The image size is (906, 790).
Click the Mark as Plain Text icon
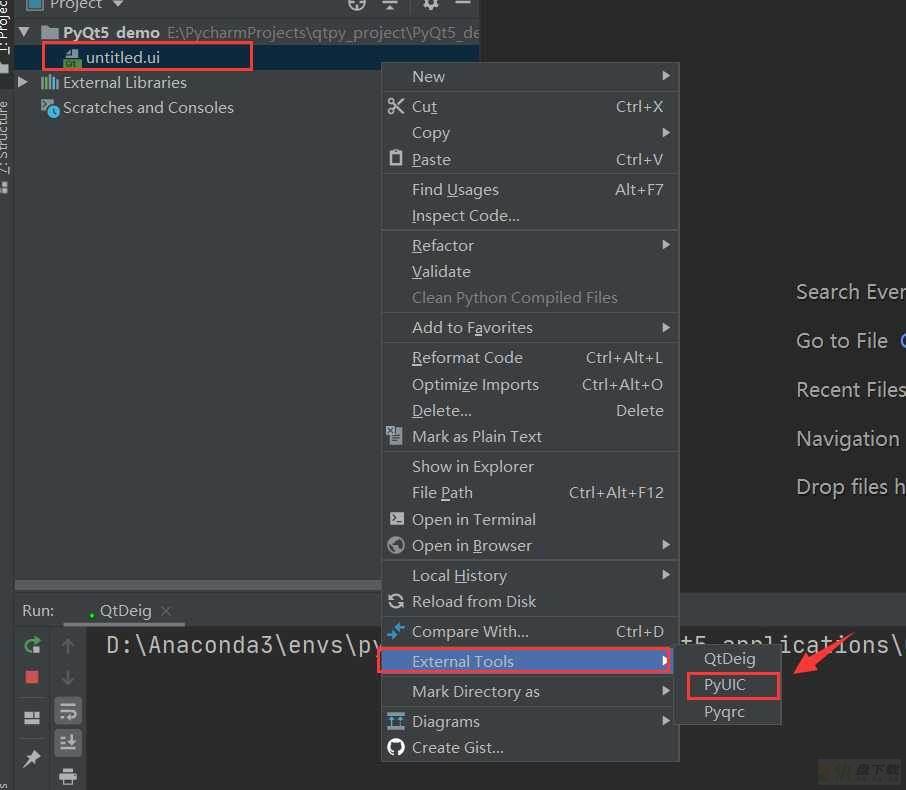[394, 435]
